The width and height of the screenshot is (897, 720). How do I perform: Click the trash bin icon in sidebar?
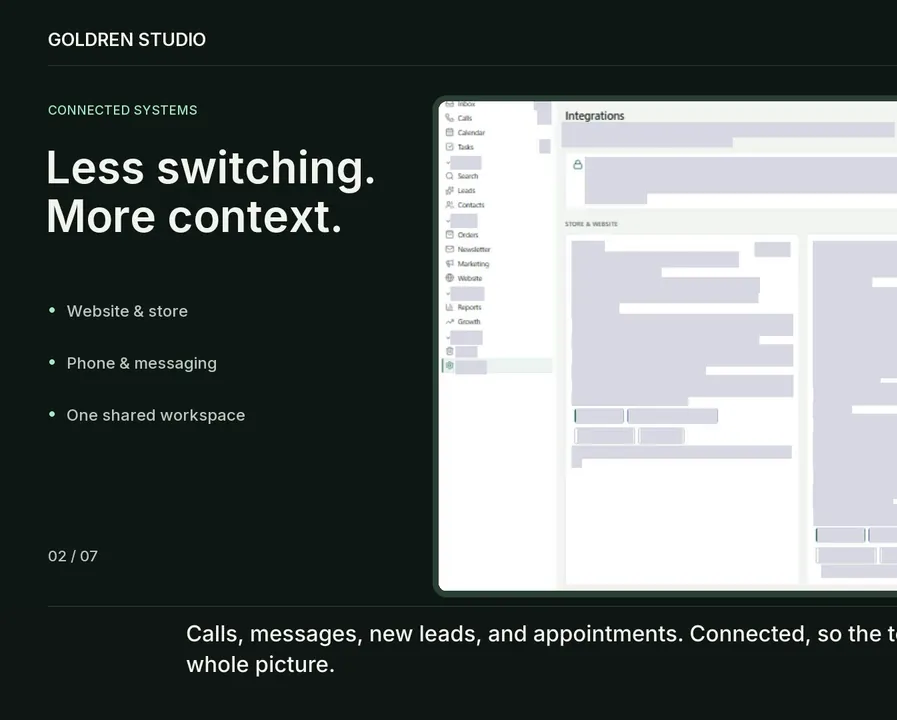[x=450, y=351]
